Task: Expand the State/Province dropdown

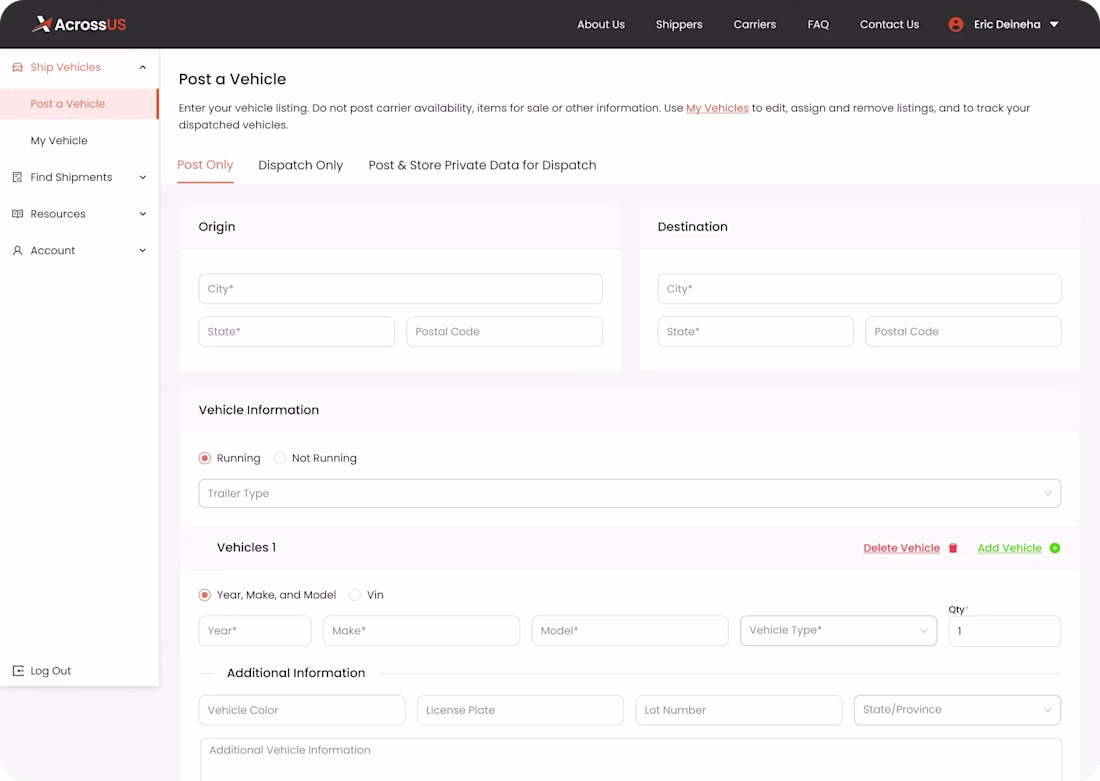Action: 956,710
